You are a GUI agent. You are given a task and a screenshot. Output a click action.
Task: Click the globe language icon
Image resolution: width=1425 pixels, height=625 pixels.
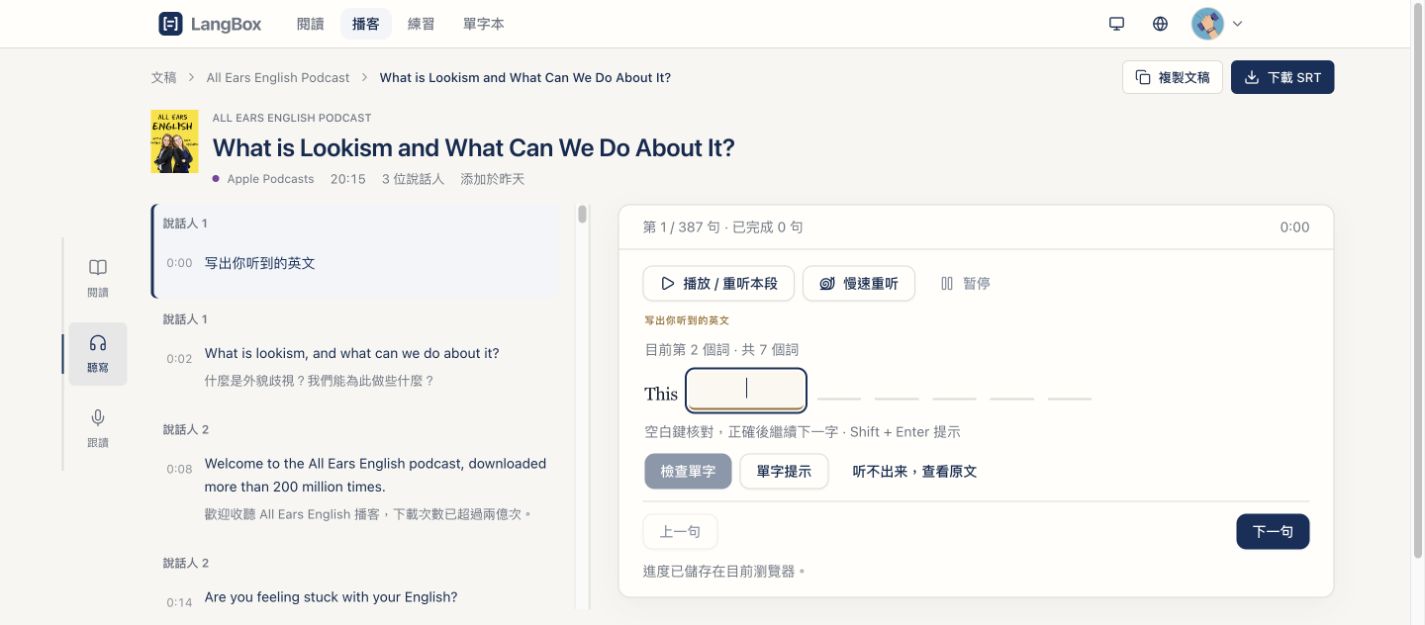coord(1160,24)
